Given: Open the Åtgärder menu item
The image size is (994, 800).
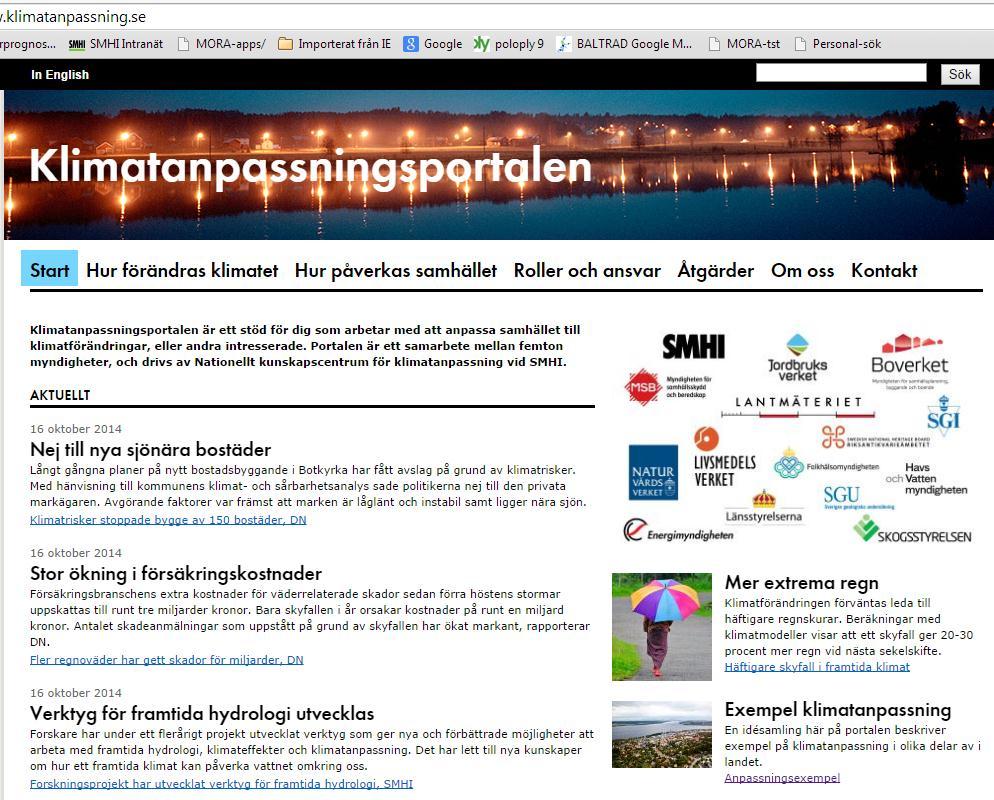Looking at the screenshot, I should click(x=716, y=270).
